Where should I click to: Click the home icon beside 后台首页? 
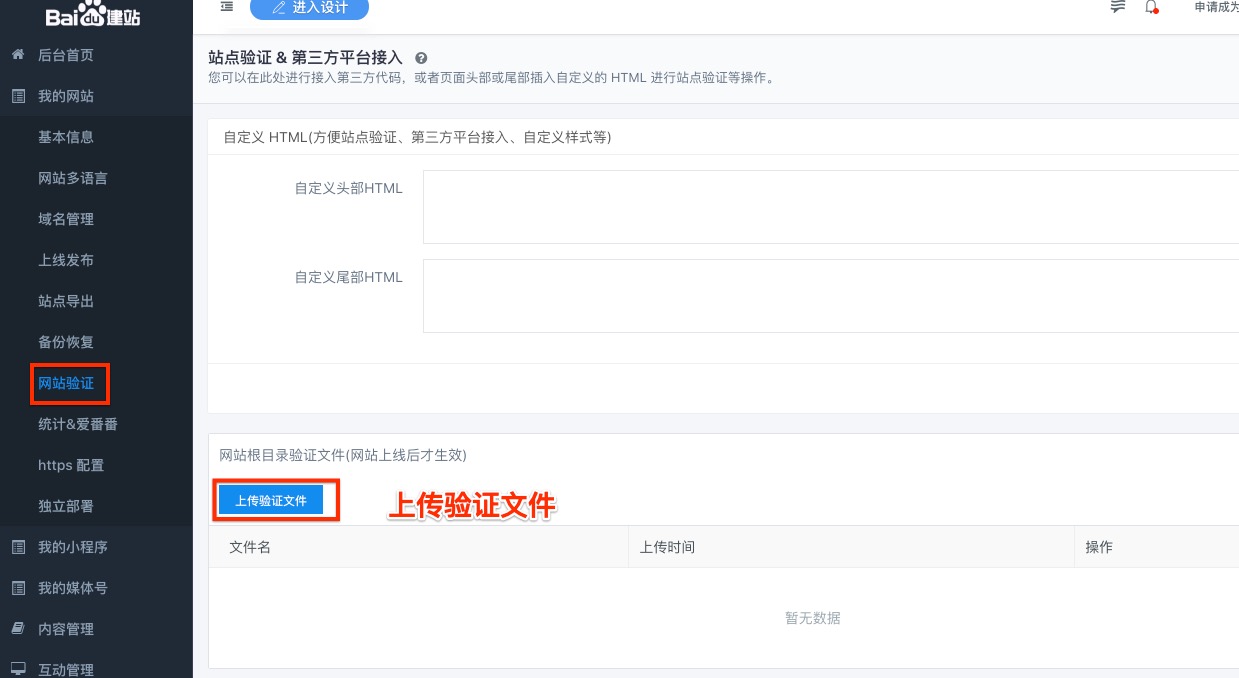(18, 55)
